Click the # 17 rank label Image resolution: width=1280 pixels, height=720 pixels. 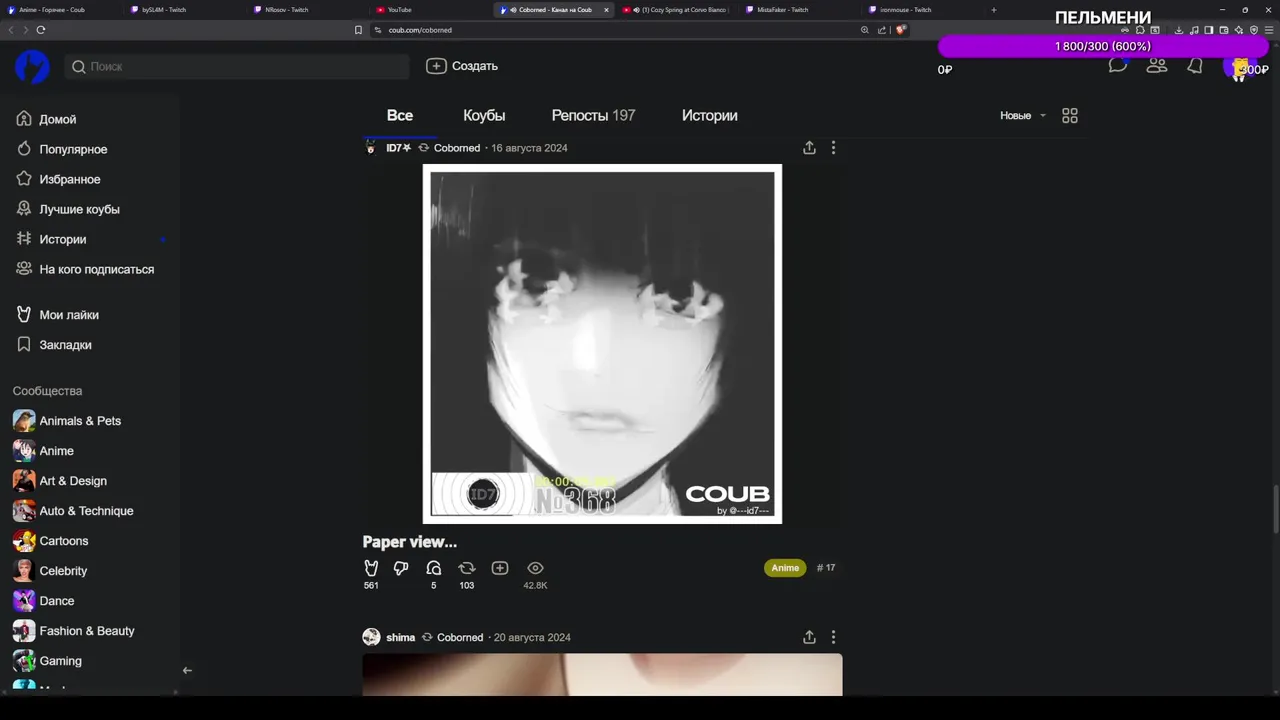pyautogui.click(x=826, y=568)
